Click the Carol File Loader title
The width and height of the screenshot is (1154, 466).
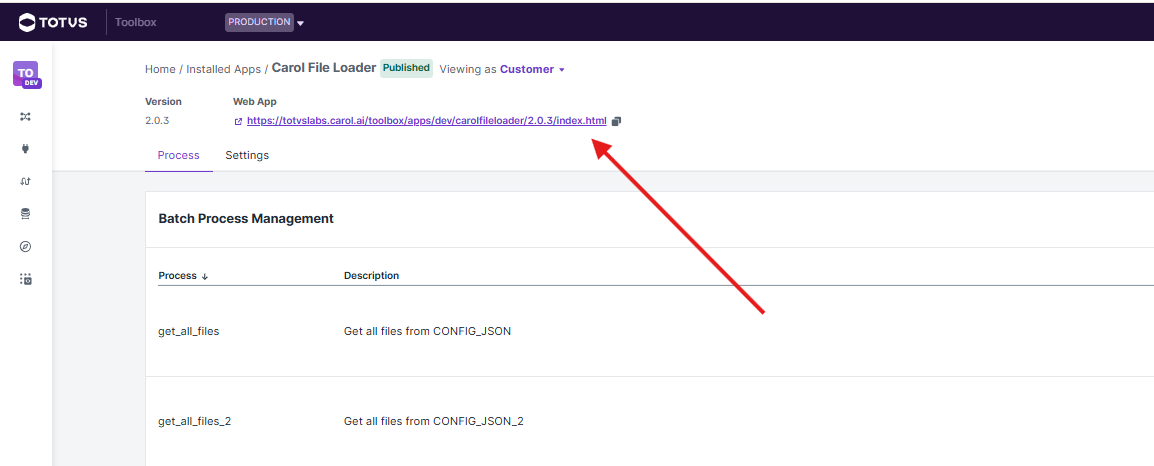click(324, 68)
